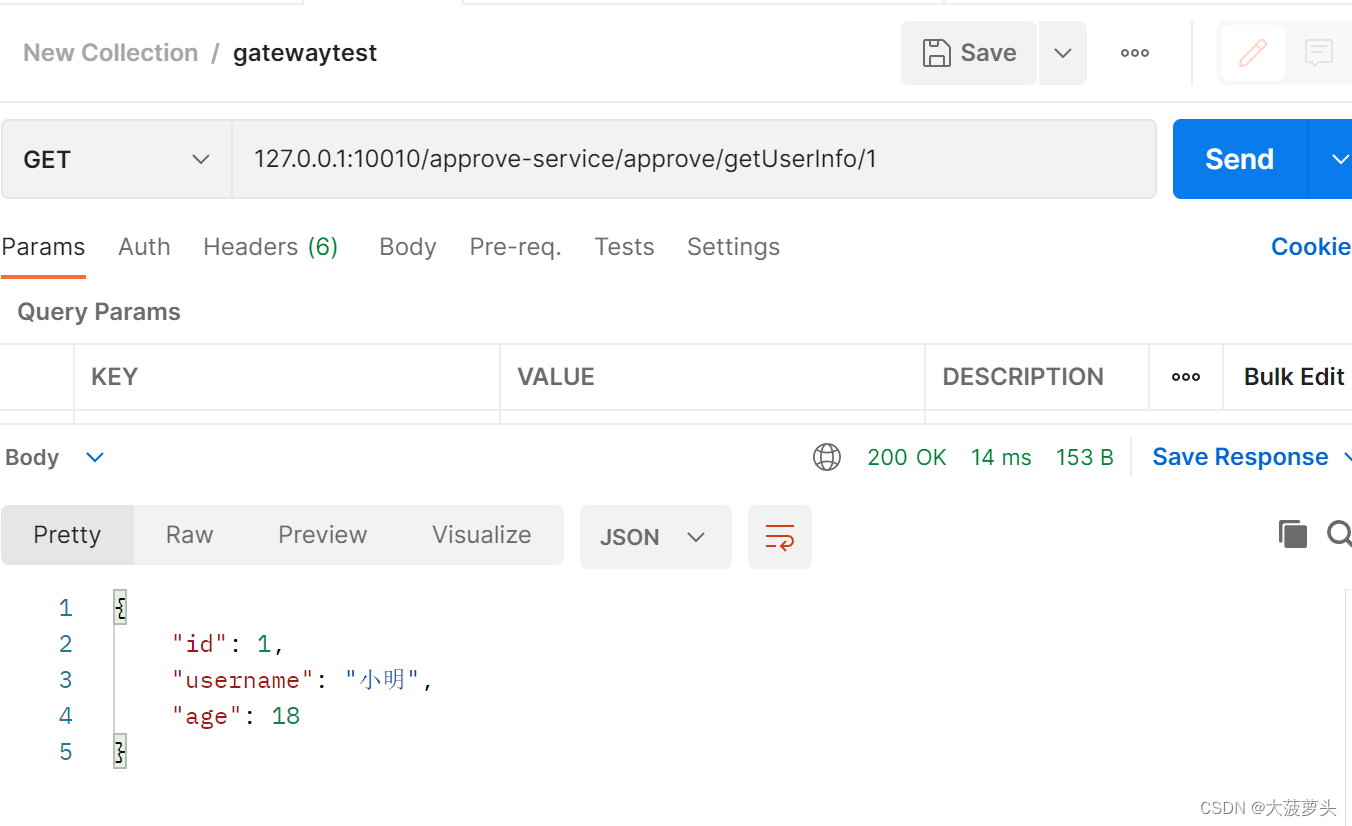Search the response with the magnifier icon

click(1339, 534)
